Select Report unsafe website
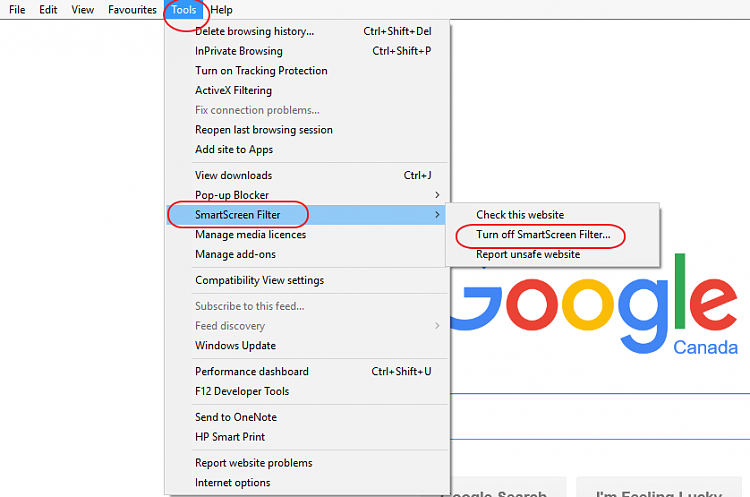Image resolution: width=750 pixels, height=497 pixels. pos(552,254)
